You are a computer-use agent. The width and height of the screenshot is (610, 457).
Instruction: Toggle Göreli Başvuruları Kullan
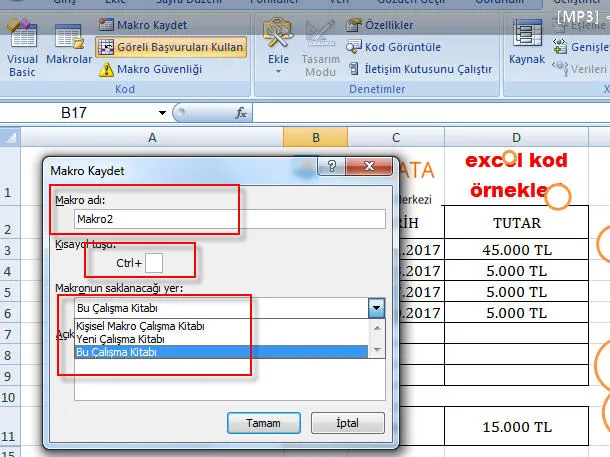pyautogui.click(x=170, y=46)
